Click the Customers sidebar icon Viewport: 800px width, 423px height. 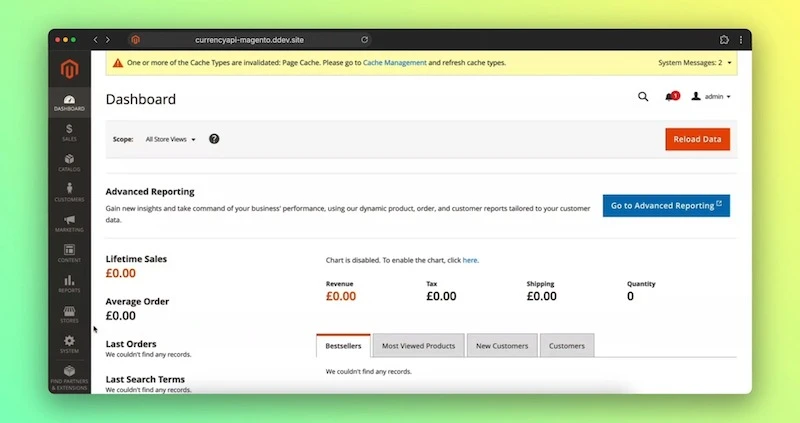tap(69, 192)
